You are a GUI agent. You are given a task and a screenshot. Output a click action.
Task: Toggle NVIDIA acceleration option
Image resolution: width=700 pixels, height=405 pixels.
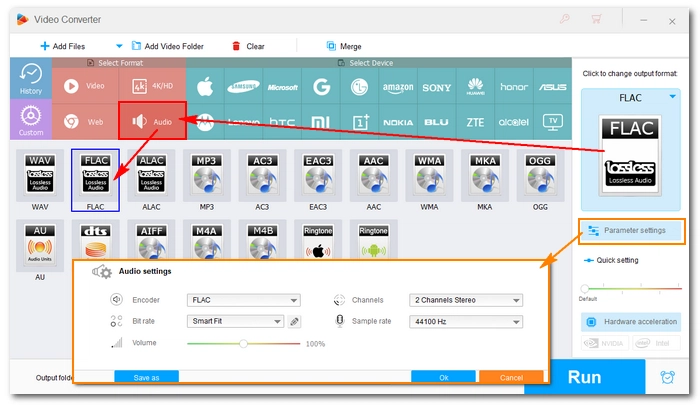pos(605,343)
